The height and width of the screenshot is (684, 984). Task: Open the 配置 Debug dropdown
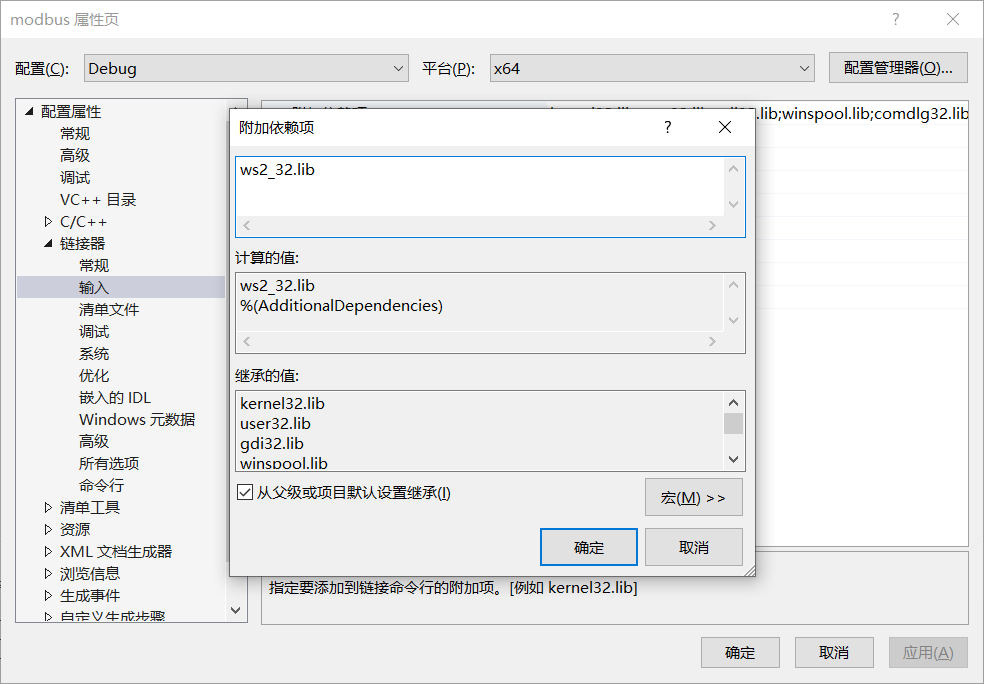click(x=246, y=68)
